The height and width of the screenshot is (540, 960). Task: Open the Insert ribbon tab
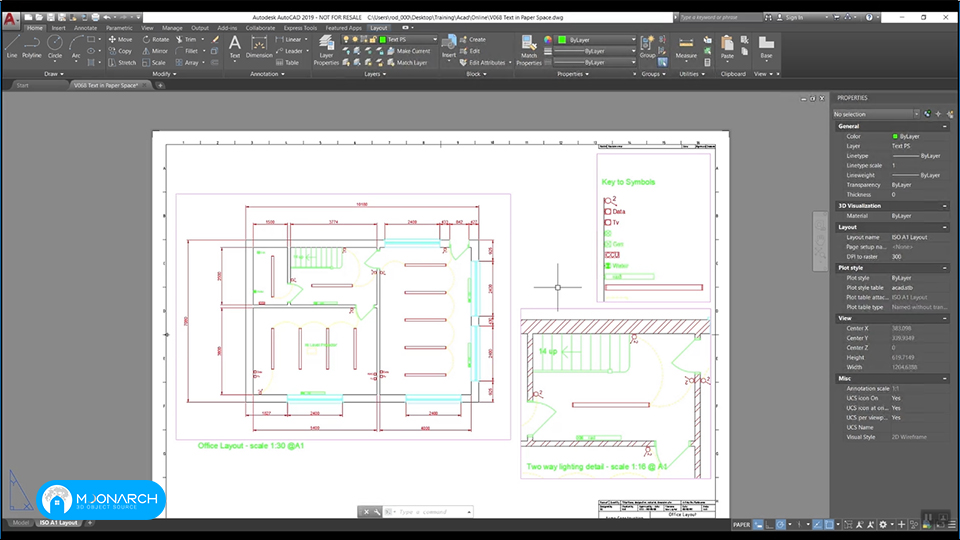(x=59, y=28)
